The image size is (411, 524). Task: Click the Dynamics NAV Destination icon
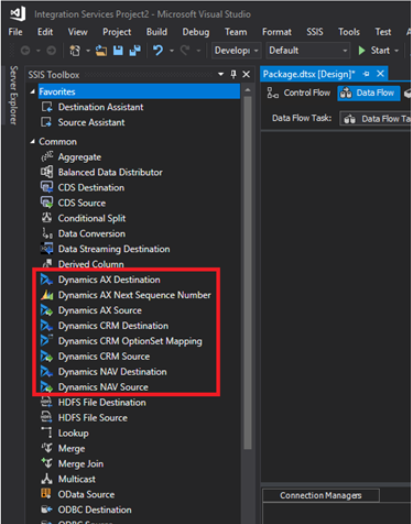coord(47,372)
